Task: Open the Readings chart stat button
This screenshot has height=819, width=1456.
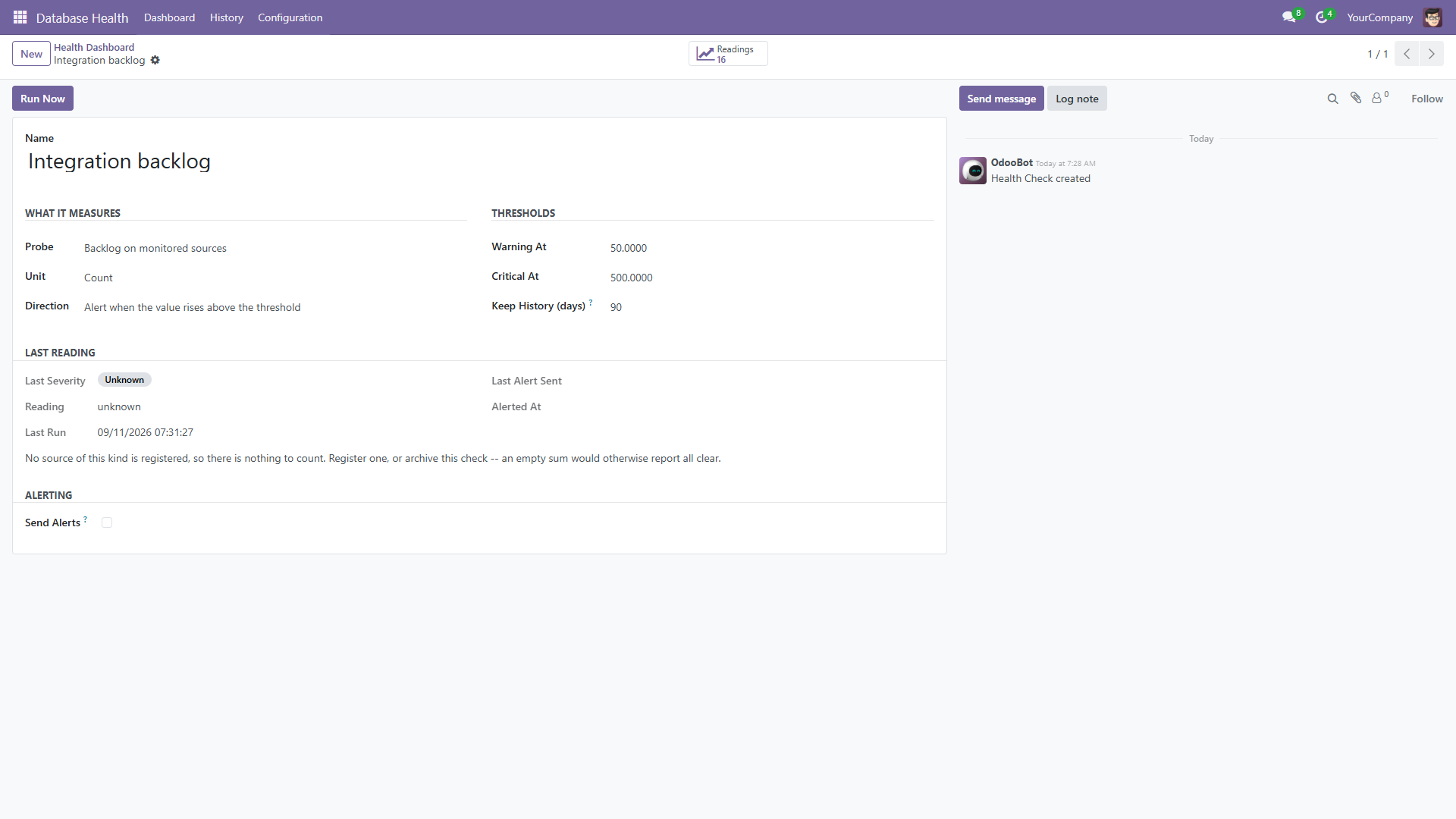Action: [x=728, y=54]
